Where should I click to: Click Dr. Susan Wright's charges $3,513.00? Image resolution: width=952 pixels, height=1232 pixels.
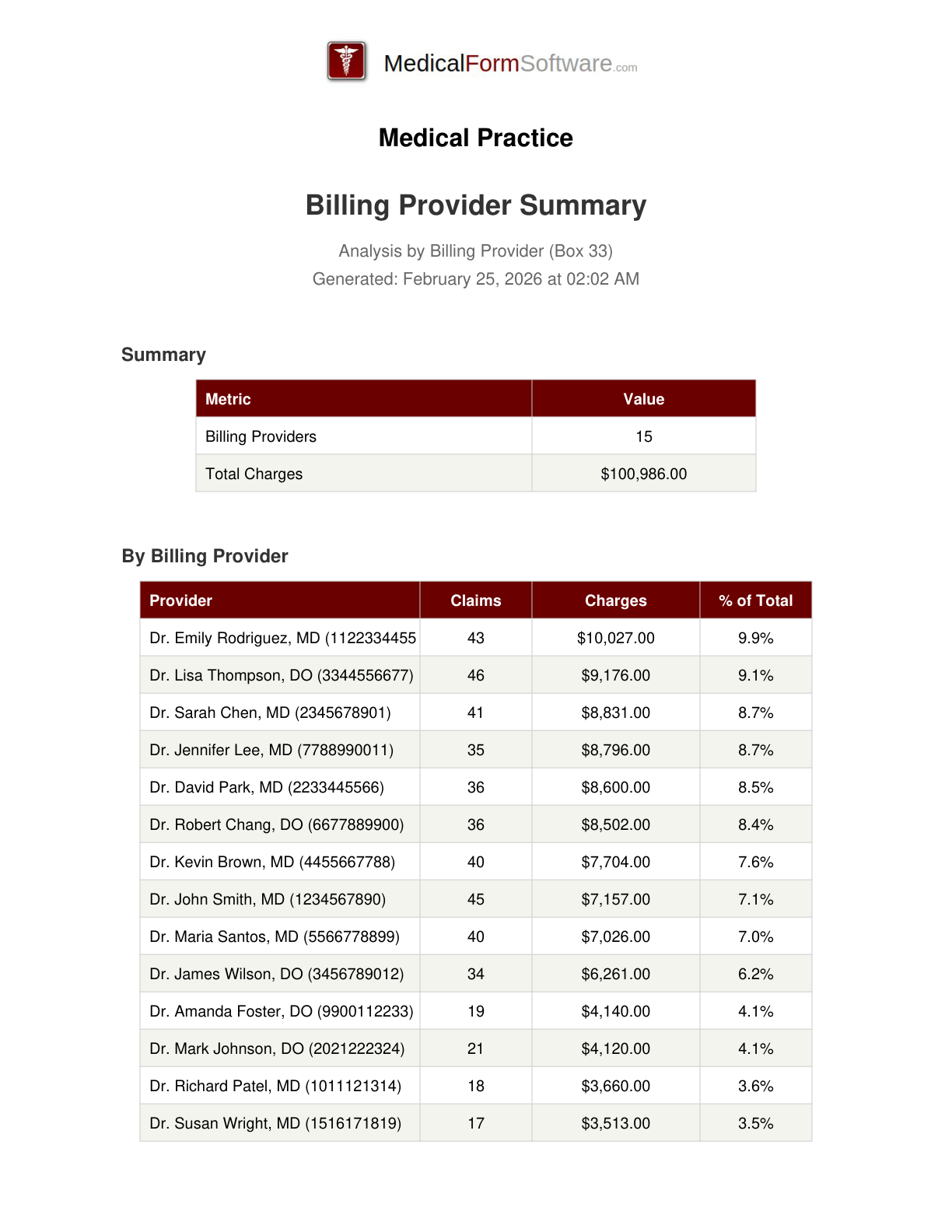point(615,1123)
